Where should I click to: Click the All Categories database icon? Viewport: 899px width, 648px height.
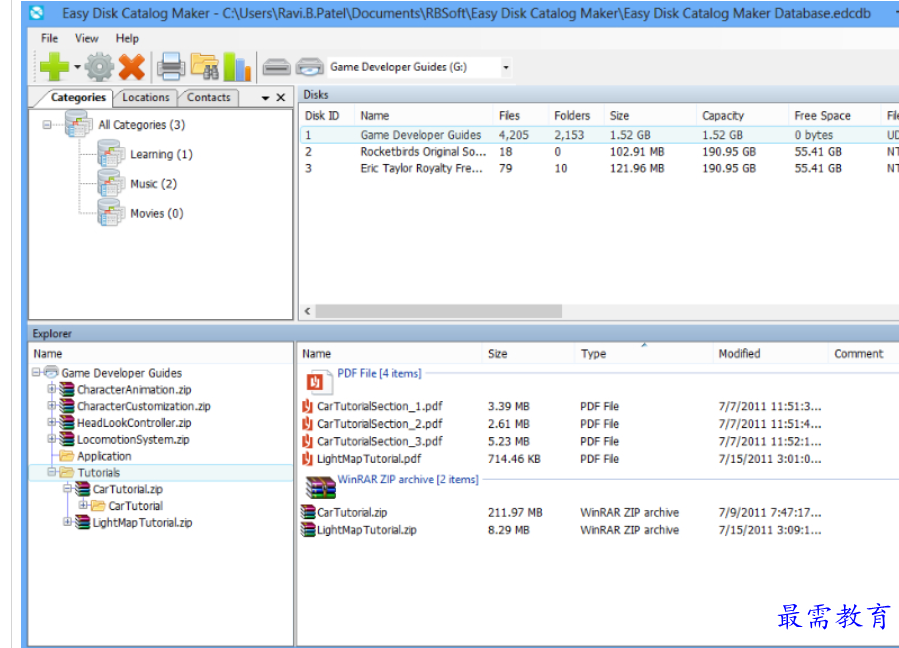79,124
